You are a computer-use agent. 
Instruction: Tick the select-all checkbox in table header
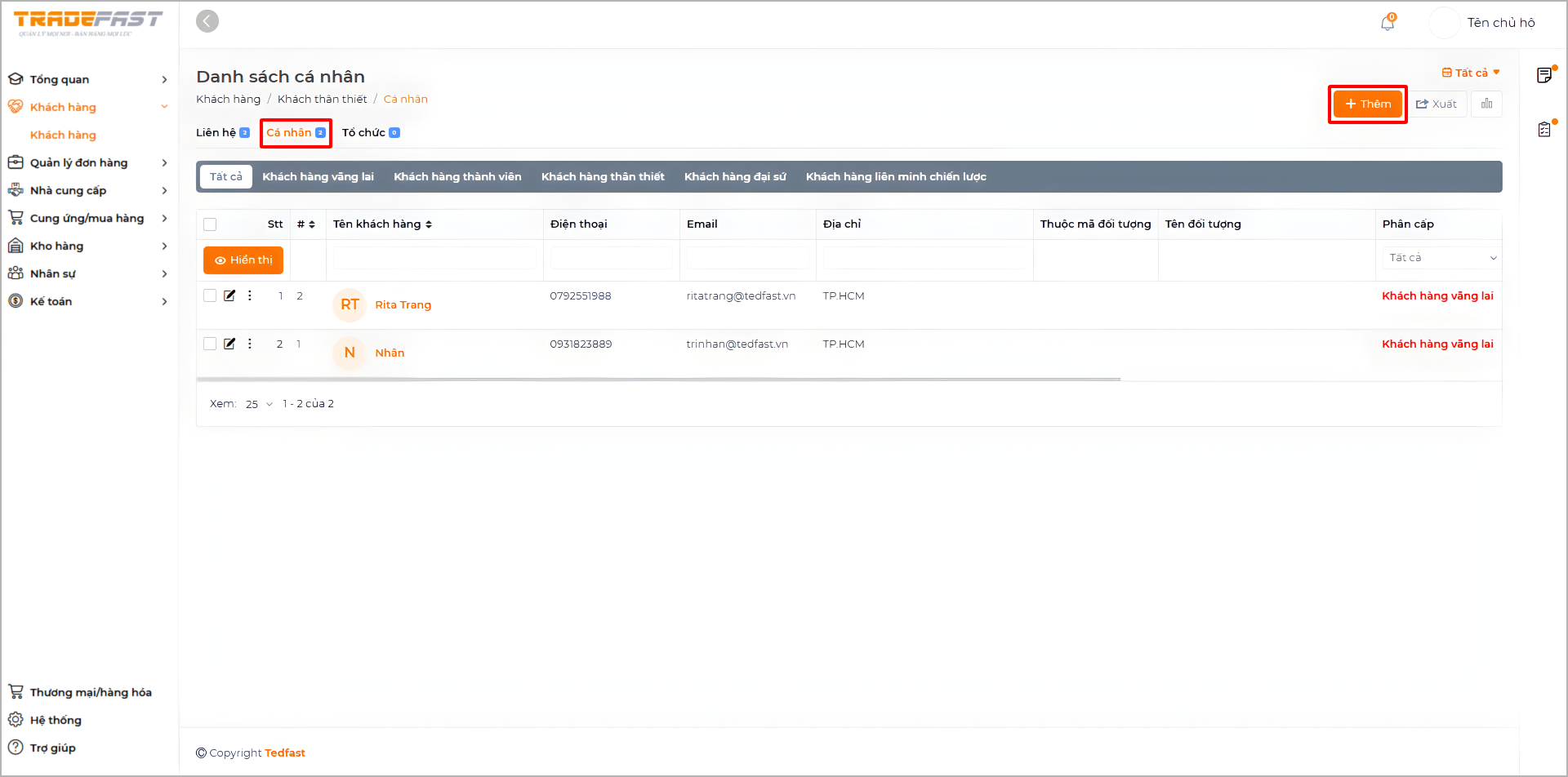tap(210, 224)
